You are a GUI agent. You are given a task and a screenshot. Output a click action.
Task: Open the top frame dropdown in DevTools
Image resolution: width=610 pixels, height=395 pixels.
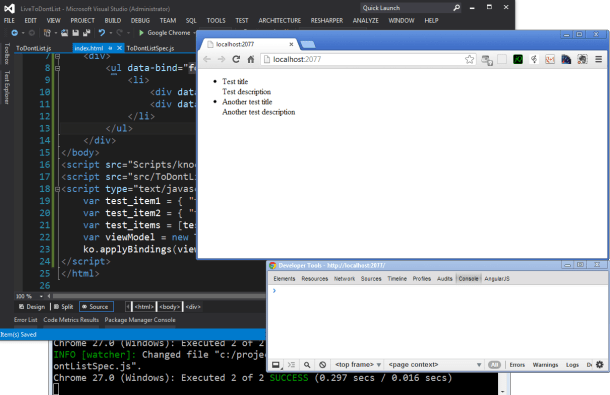pos(358,365)
